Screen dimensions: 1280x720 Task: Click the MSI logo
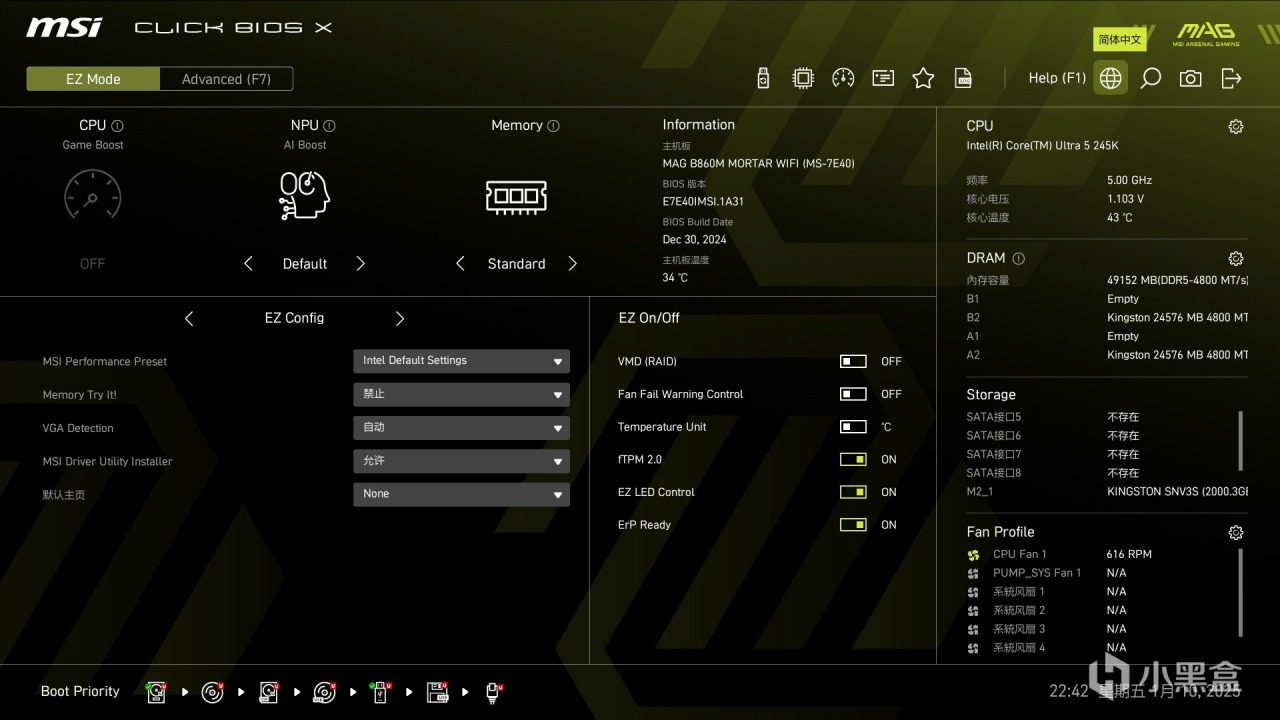click(64, 27)
